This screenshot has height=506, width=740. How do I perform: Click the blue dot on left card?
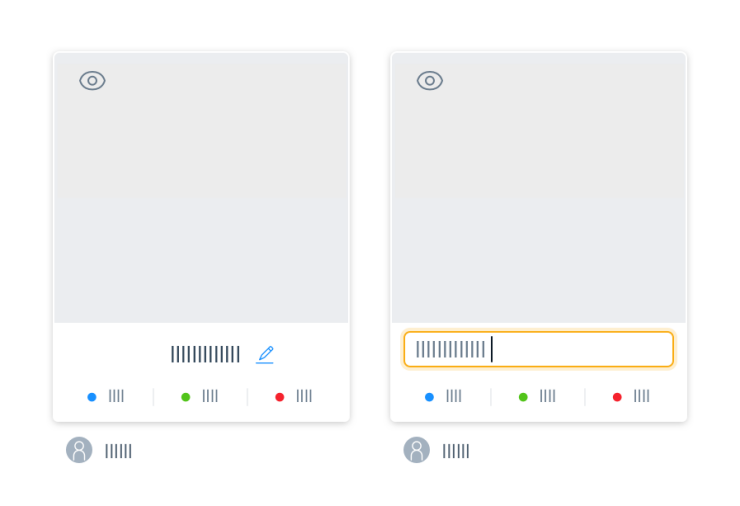click(92, 397)
